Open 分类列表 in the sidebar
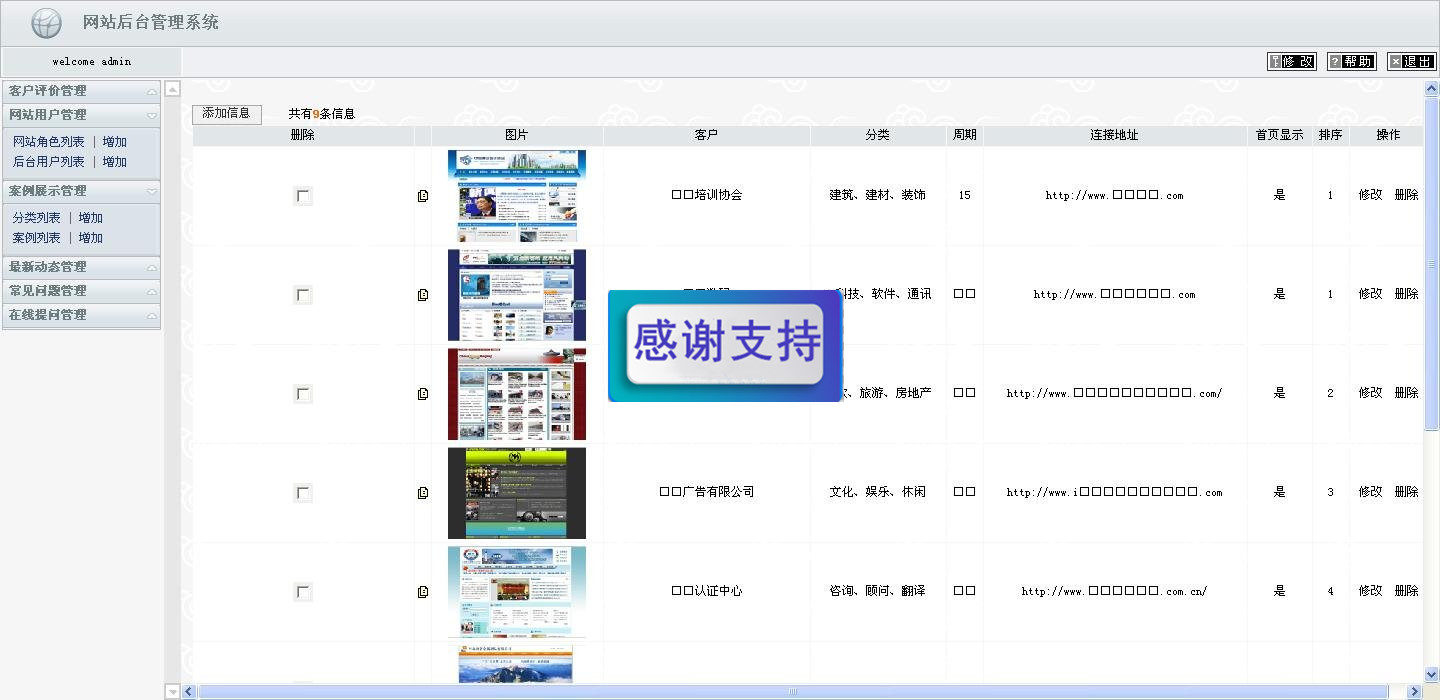1440x700 pixels. pos(37,218)
